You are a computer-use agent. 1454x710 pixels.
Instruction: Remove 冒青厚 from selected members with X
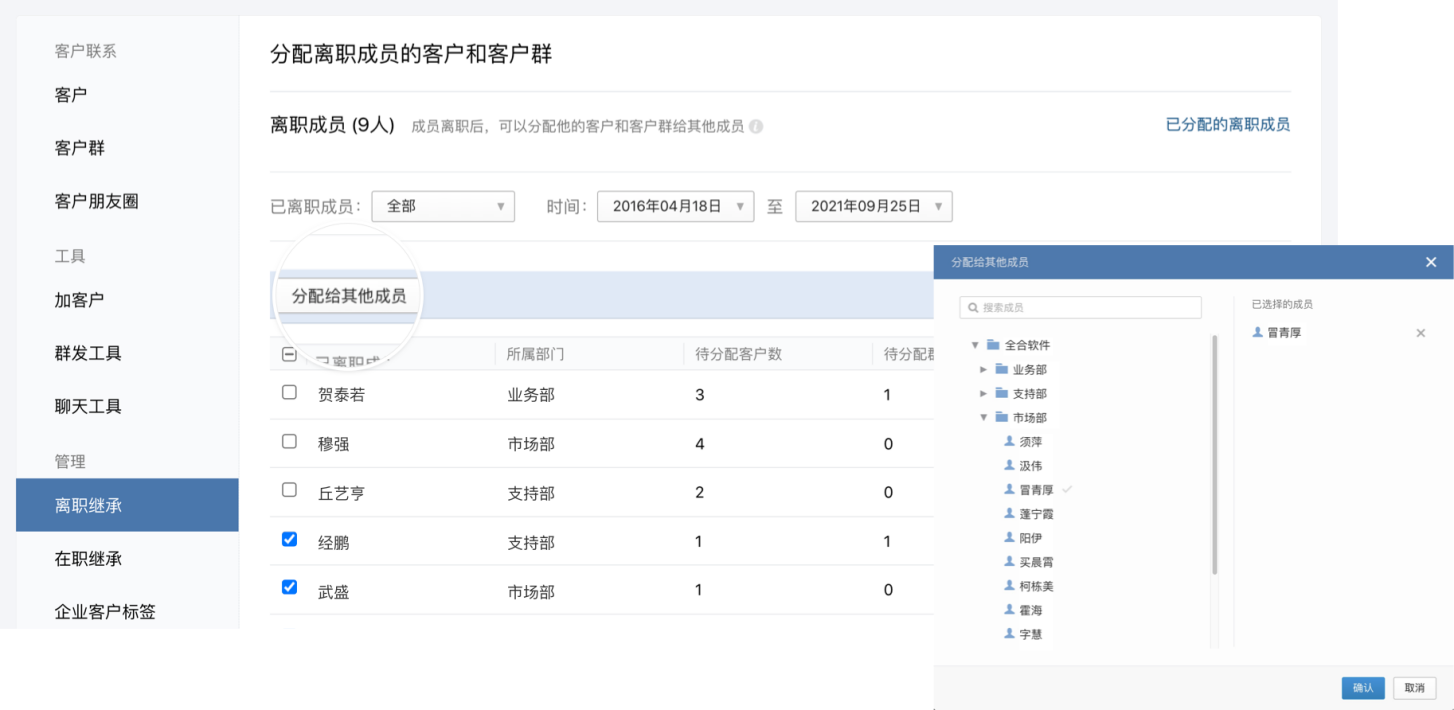pos(1420,333)
